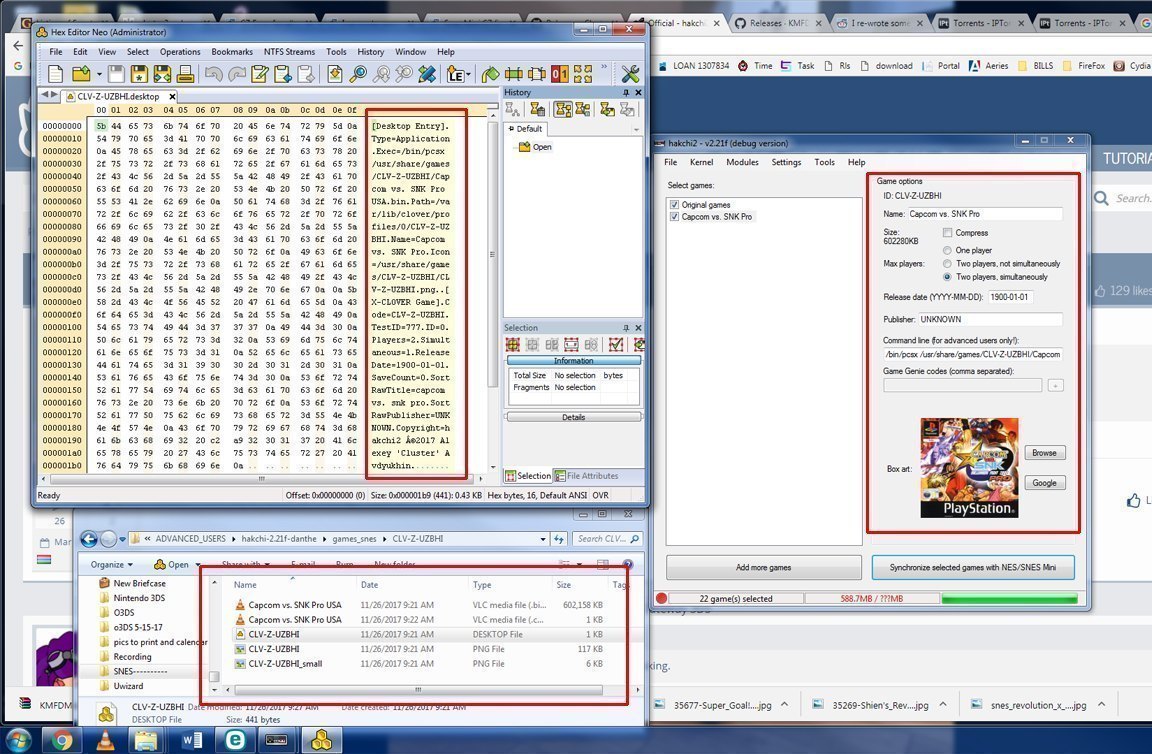The height and width of the screenshot is (754, 1152).
Task: Click Save All floppy icon
Action: tap(162, 73)
